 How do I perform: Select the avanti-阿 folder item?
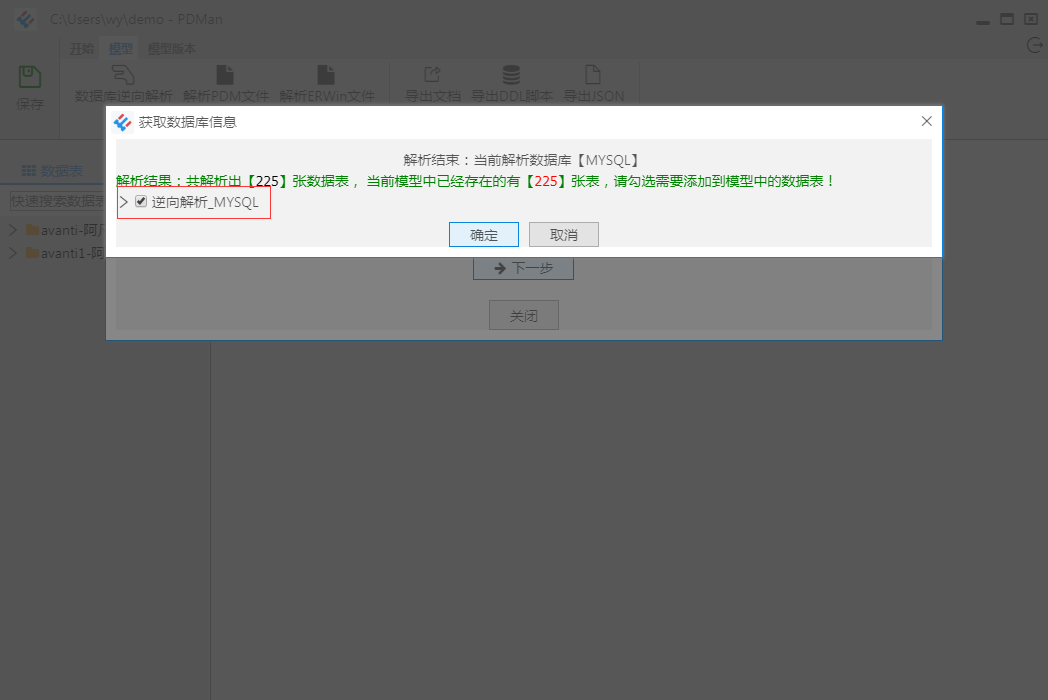coord(65,231)
